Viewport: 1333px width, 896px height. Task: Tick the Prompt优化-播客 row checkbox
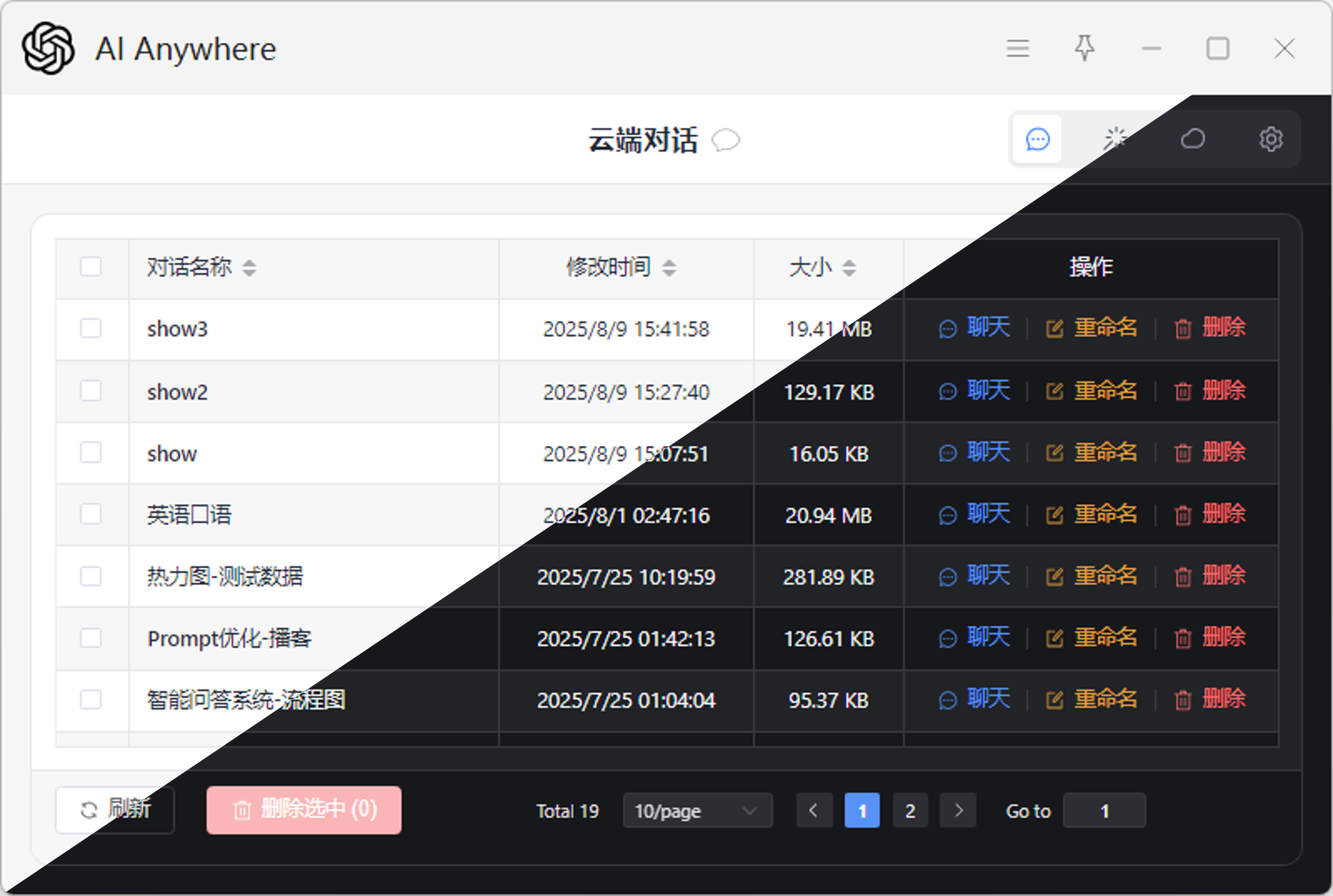pyautogui.click(x=91, y=638)
